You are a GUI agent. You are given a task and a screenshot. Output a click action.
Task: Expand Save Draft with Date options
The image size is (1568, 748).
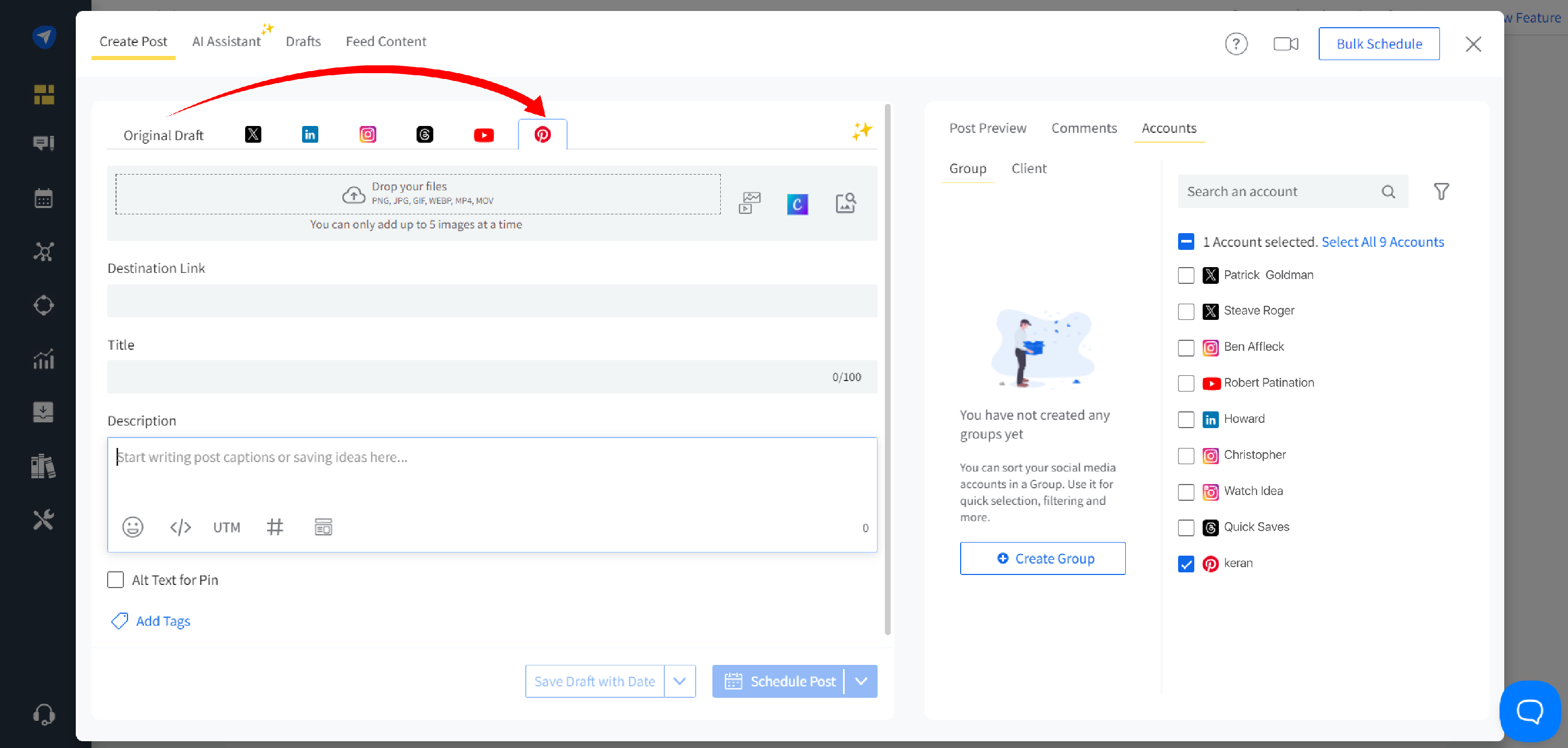tap(679, 681)
